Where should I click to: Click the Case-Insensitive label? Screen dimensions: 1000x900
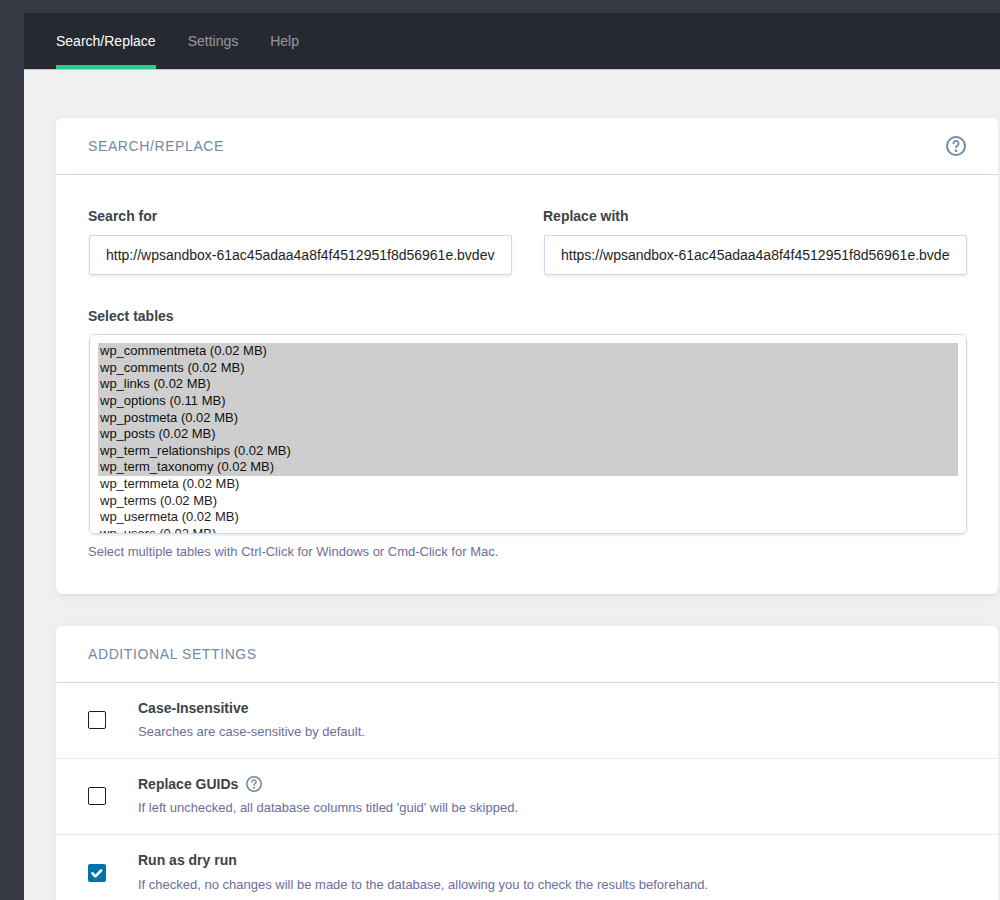(193, 708)
